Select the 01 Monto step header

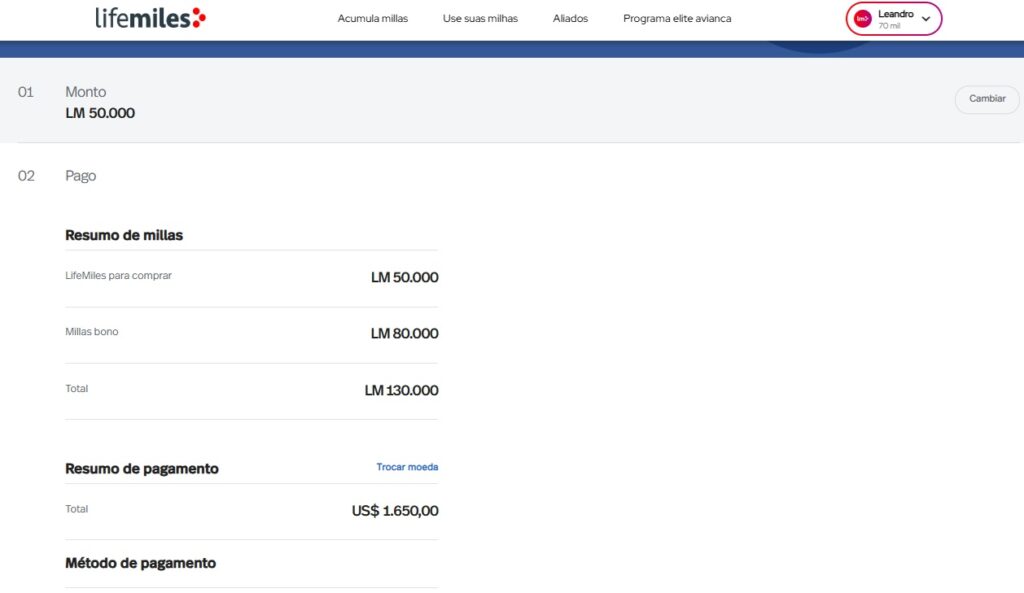(85, 92)
